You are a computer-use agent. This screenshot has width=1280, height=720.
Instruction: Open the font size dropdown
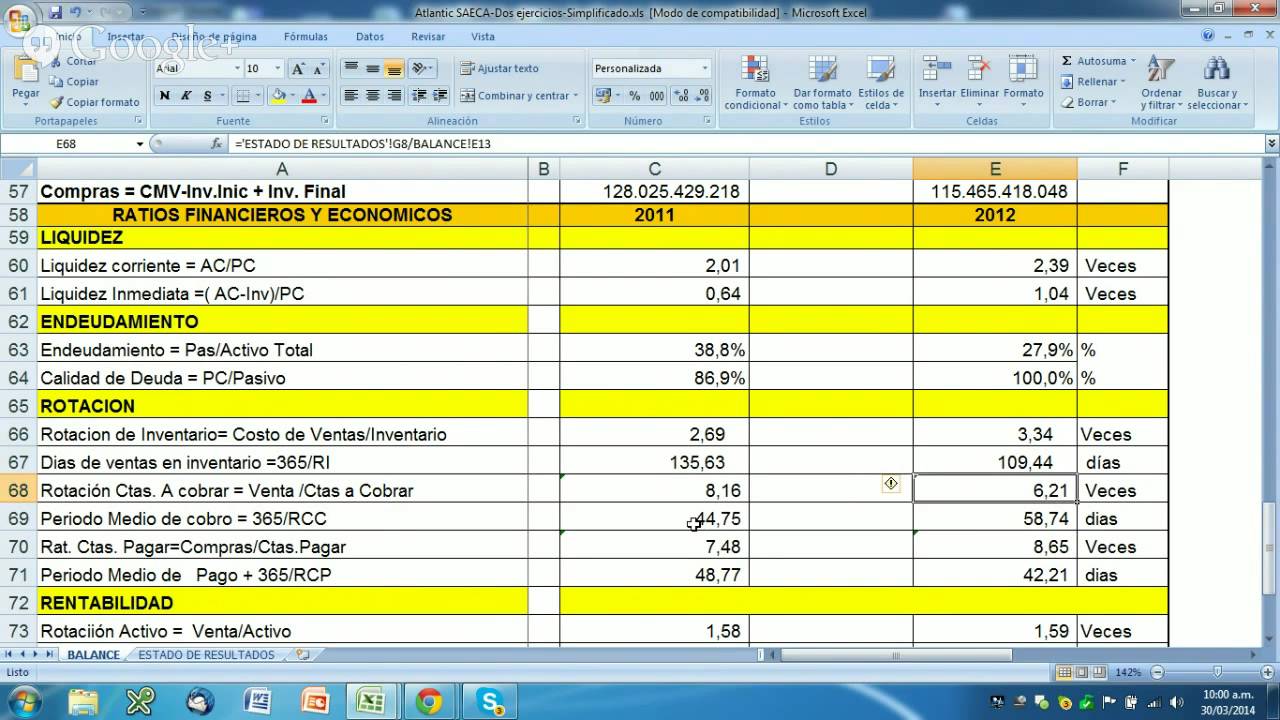[279, 68]
